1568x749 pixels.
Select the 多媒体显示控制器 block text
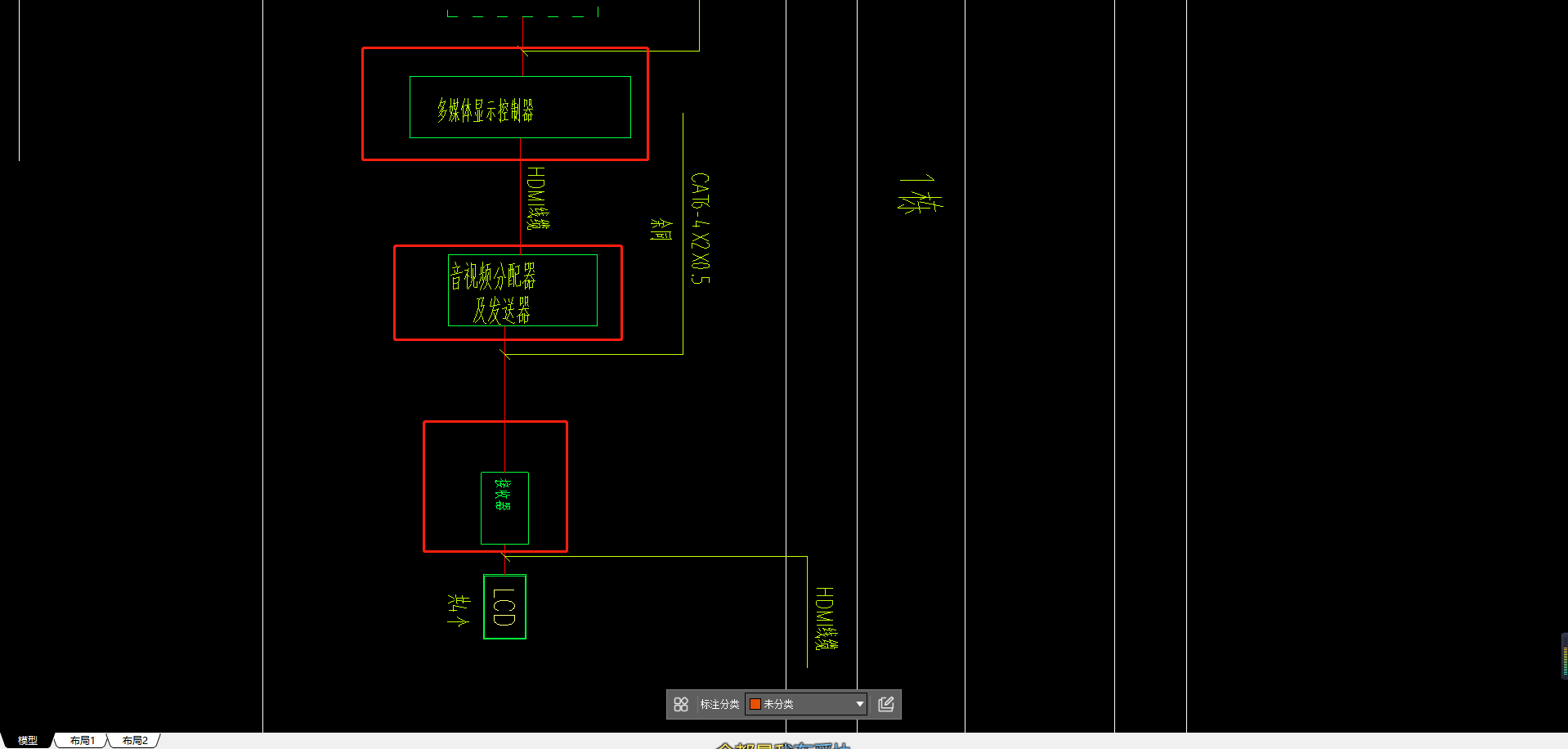(485, 110)
